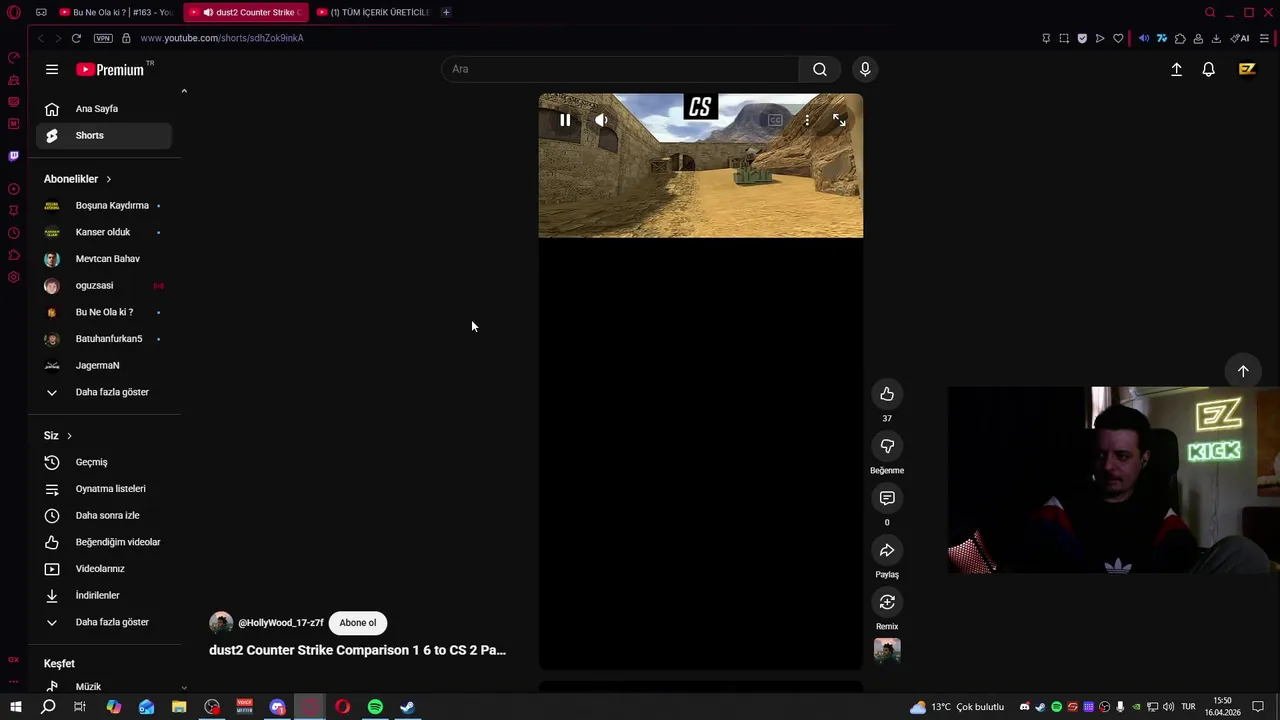Open the YouTube hamburger guide menu
This screenshot has height=720, width=1280.
52,69
